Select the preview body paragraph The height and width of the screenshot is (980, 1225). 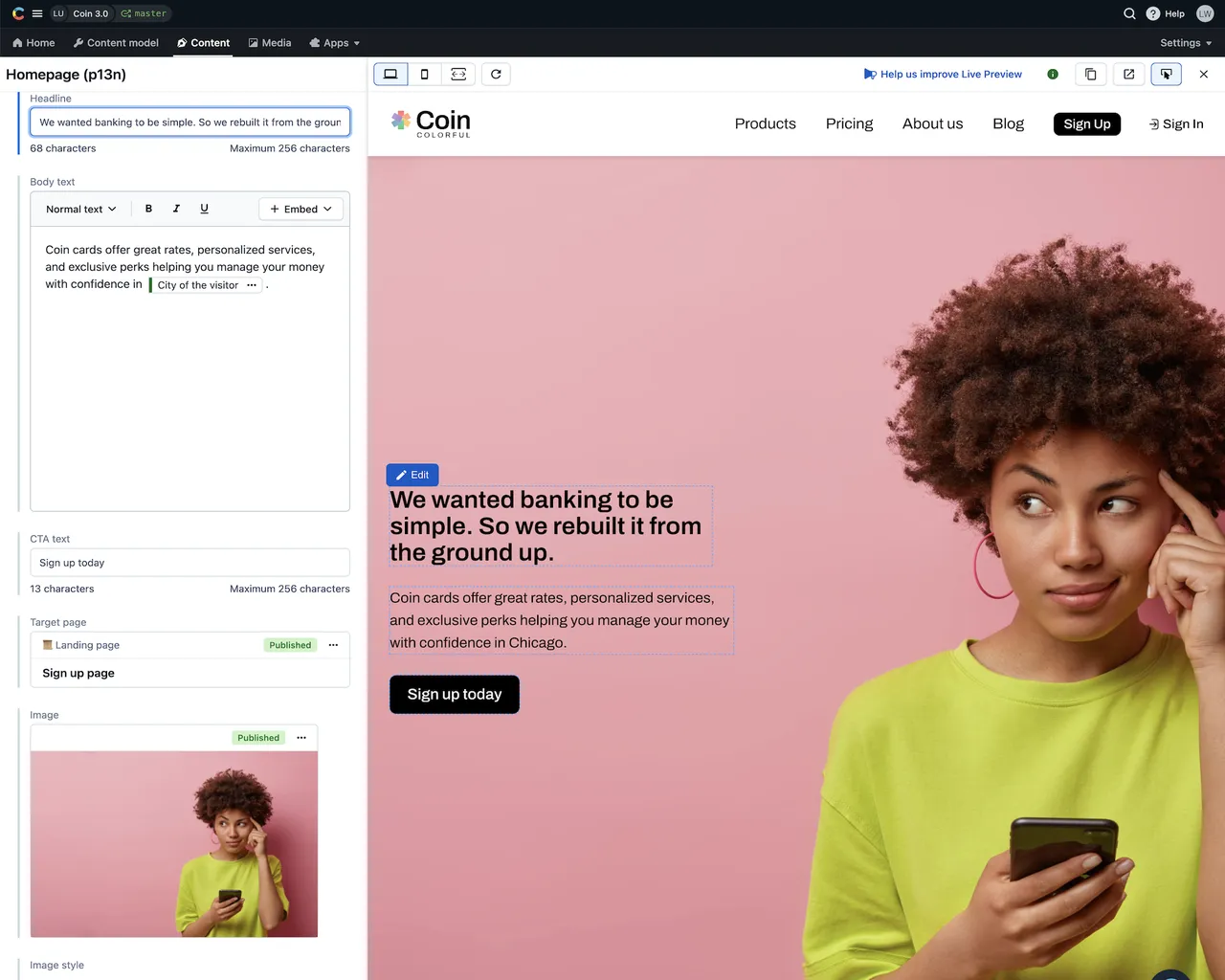pos(561,620)
